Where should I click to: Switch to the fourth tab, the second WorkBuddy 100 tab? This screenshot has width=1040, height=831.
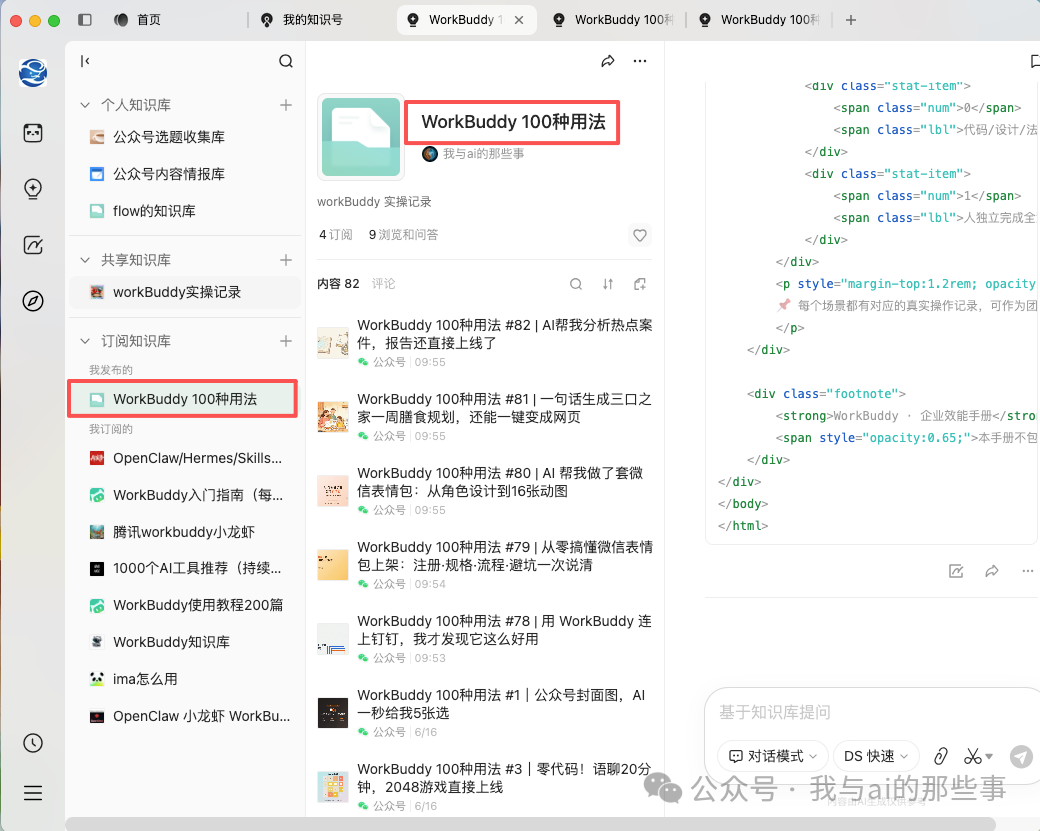click(613, 20)
